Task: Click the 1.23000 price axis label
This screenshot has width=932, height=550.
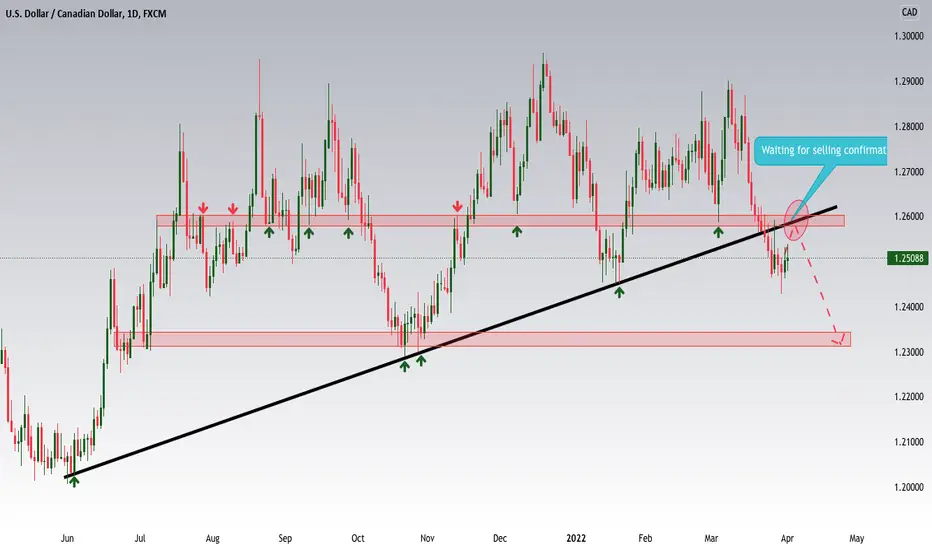Action: 908,352
